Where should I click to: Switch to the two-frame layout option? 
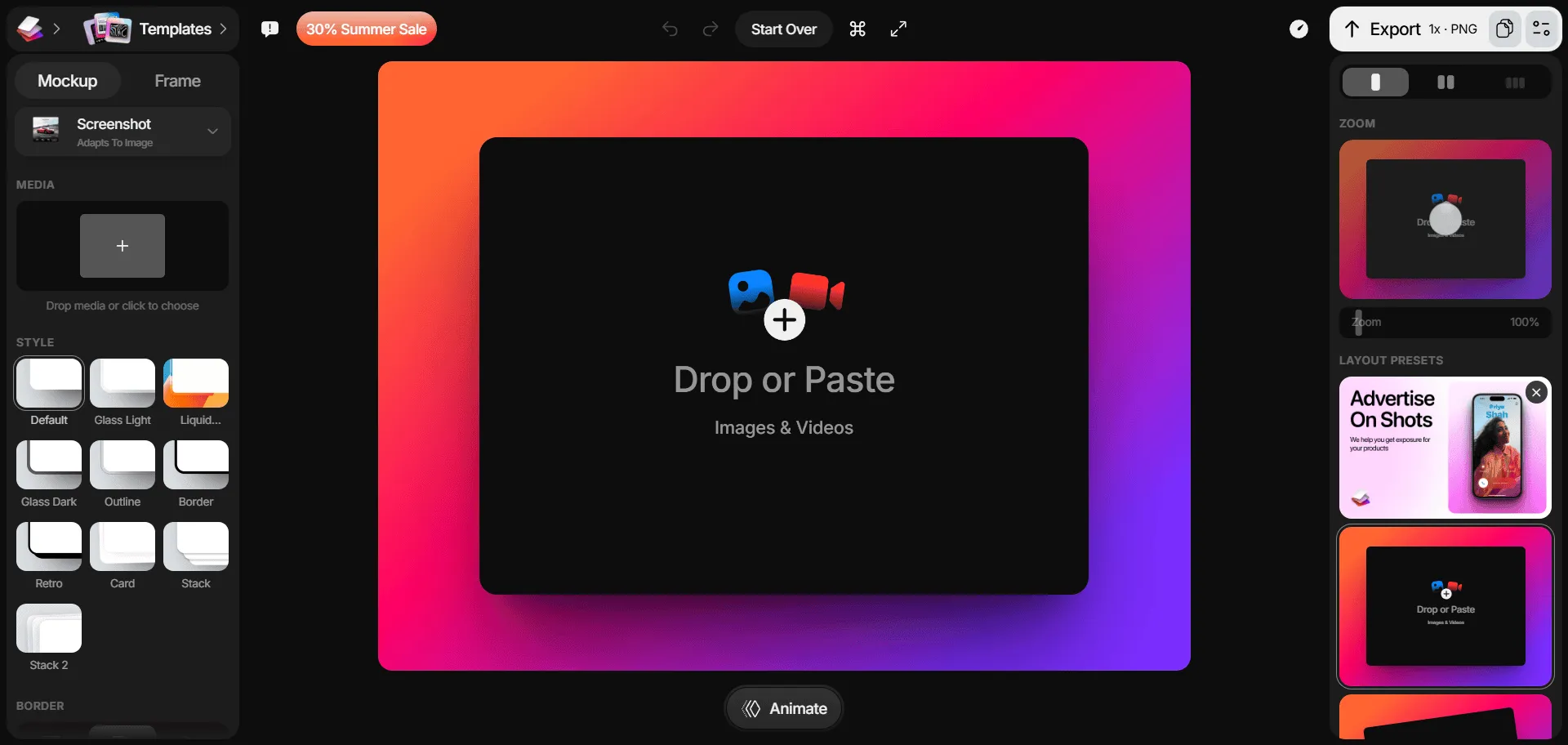[x=1444, y=82]
